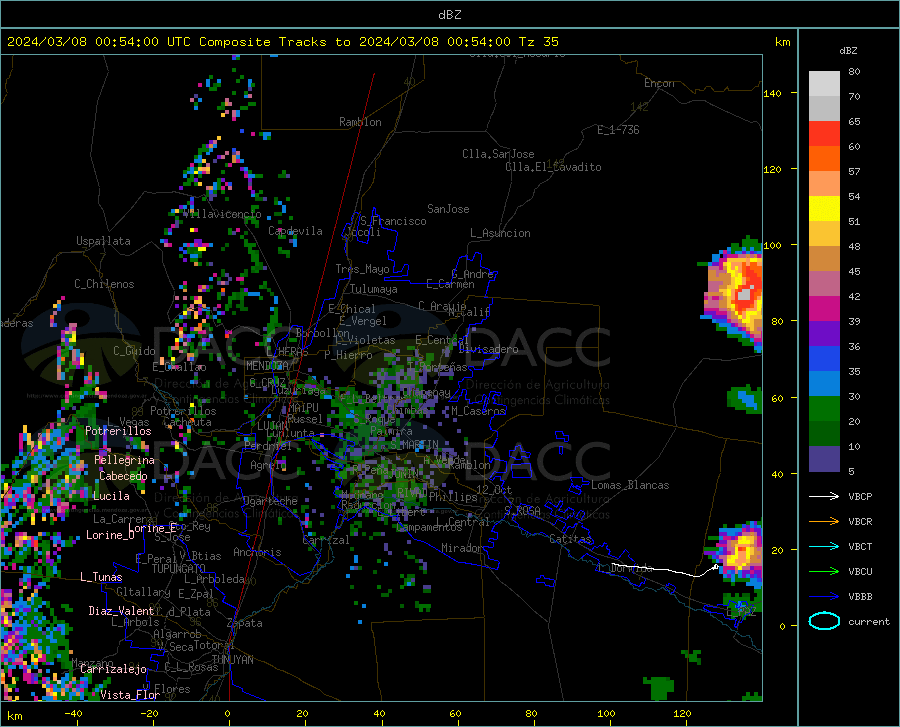Click the Pellegrina label

(125, 460)
